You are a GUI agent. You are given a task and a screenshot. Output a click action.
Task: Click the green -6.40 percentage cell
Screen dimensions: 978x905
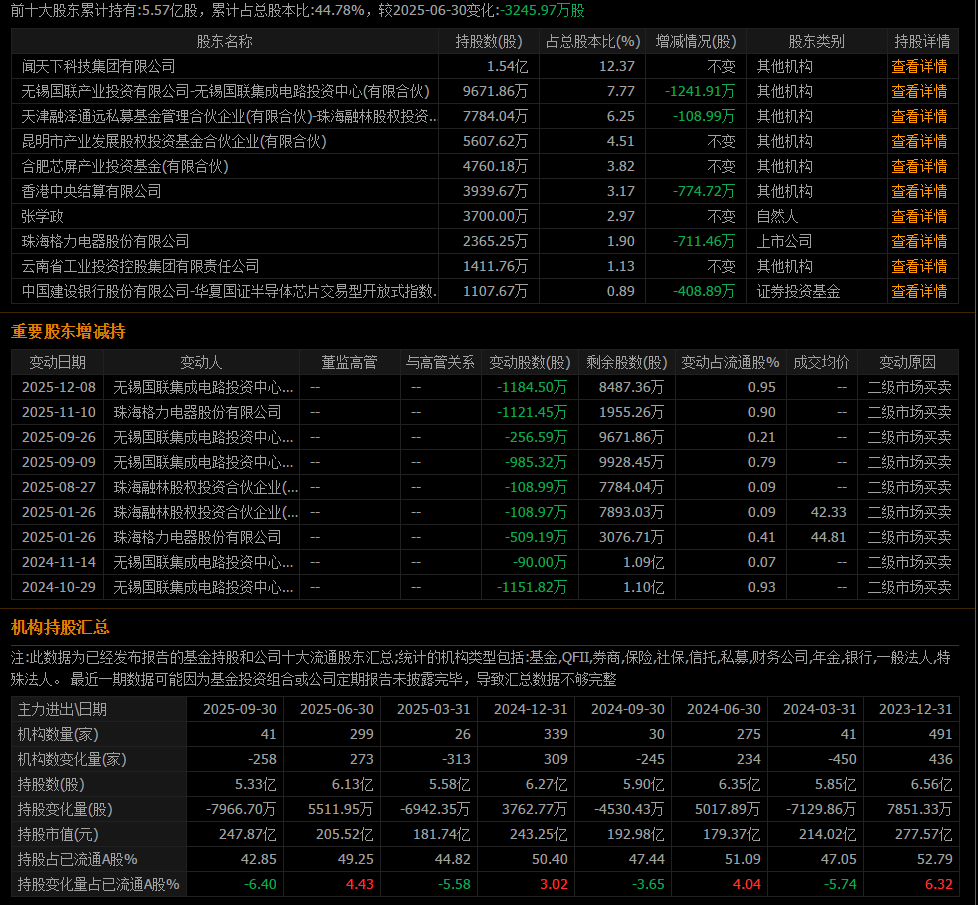tap(260, 884)
